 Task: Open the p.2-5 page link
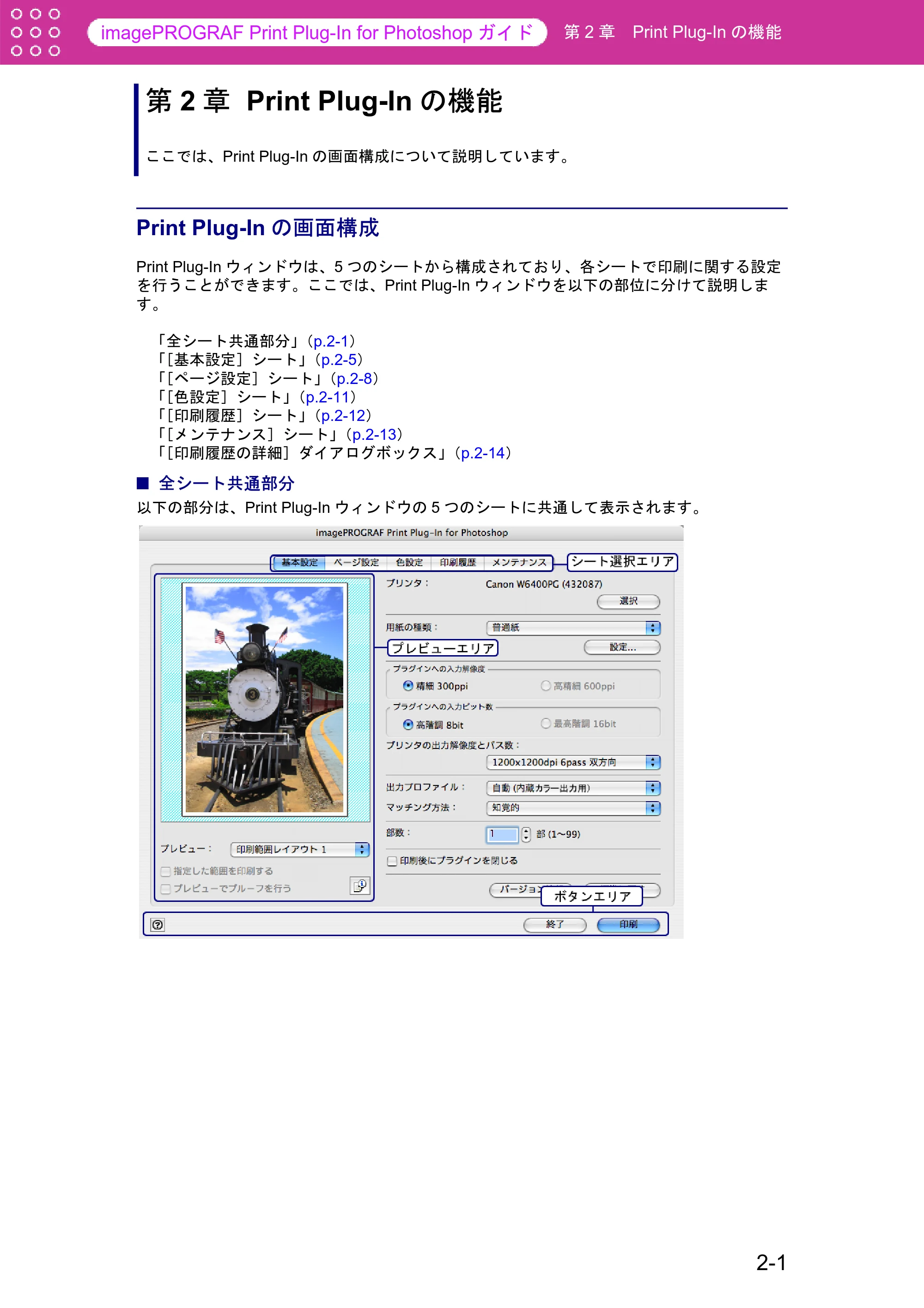click(x=339, y=360)
